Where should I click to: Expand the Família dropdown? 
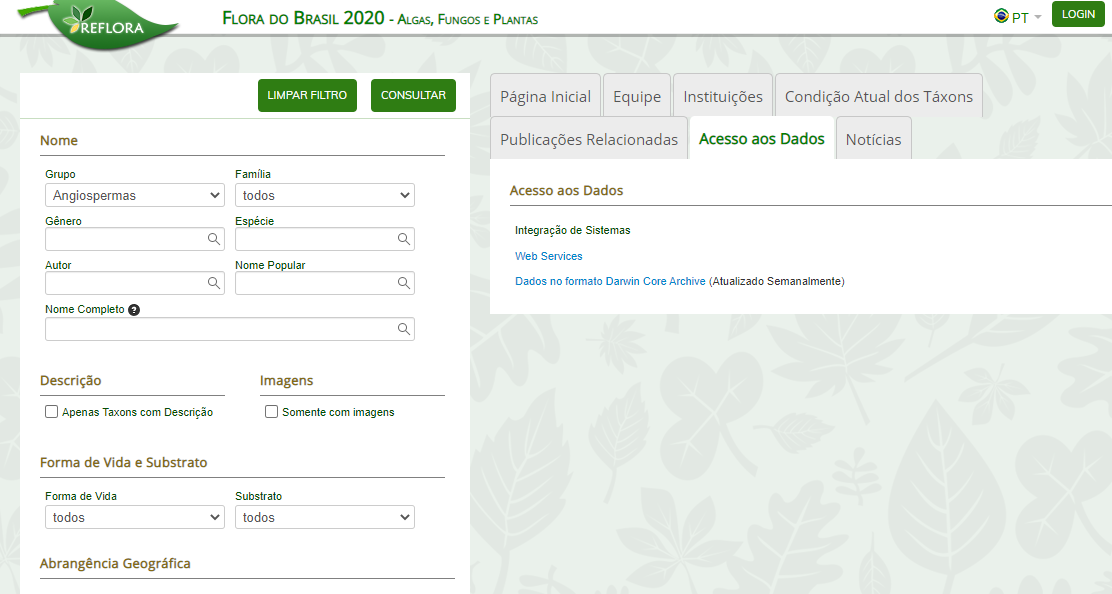325,195
